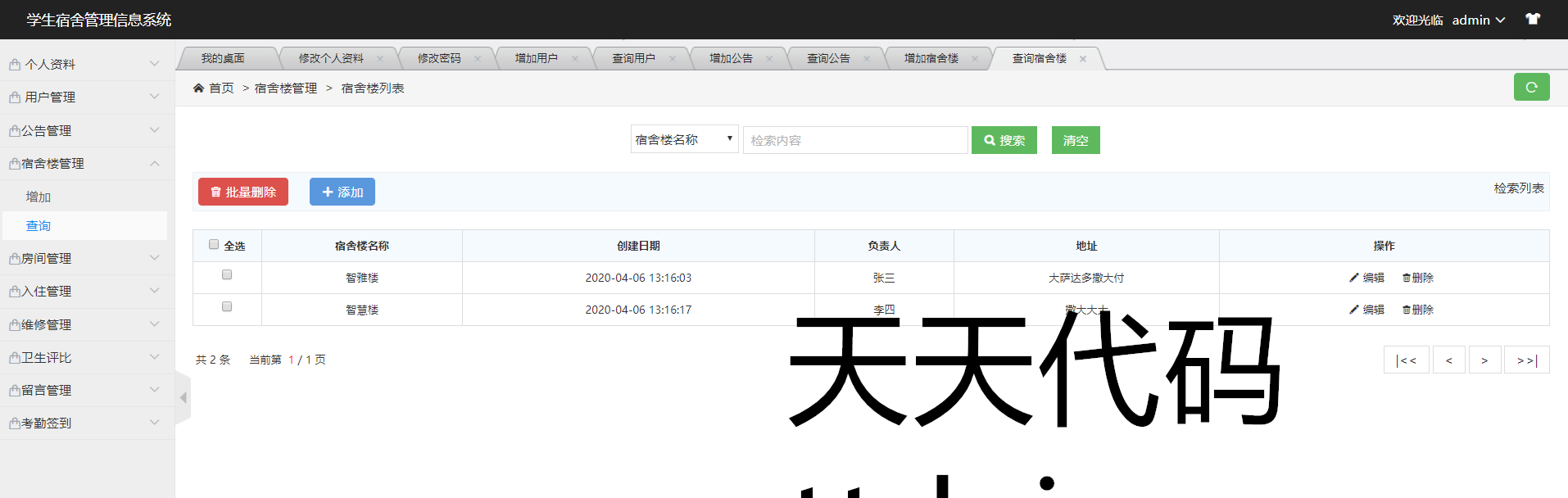Switch to the 我的桌面 tab
The height and width of the screenshot is (498, 1568).
pyautogui.click(x=223, y=59)
